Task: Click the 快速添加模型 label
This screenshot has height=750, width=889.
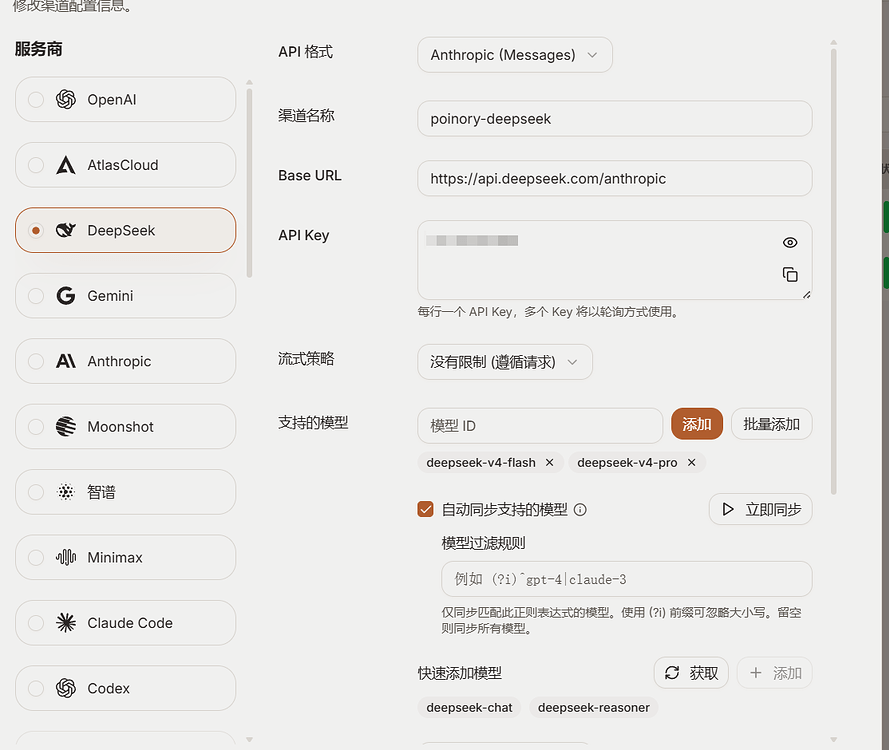Action: (460, 673)
